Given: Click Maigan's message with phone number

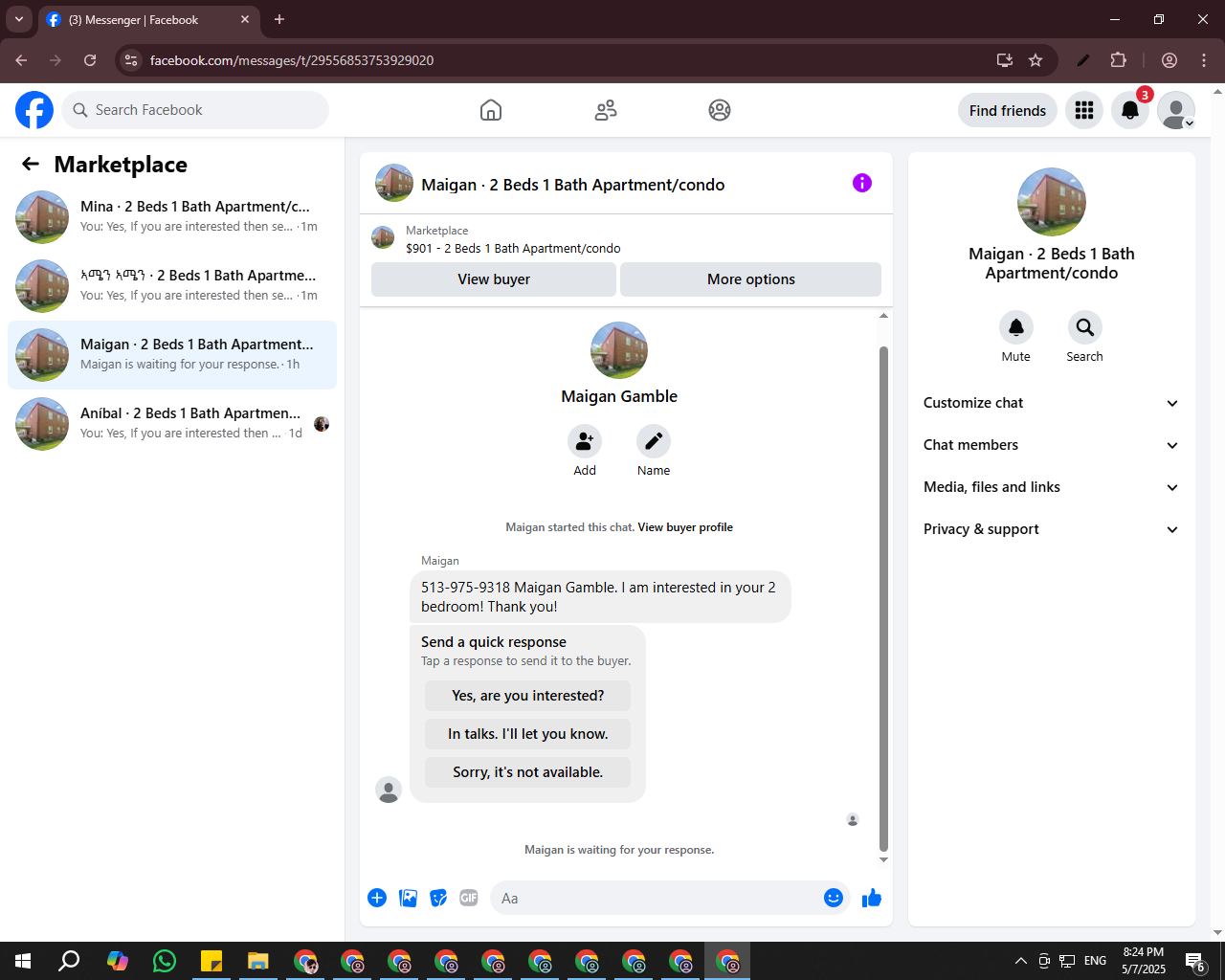Looking at the screenshot, I should coord(600,597).
